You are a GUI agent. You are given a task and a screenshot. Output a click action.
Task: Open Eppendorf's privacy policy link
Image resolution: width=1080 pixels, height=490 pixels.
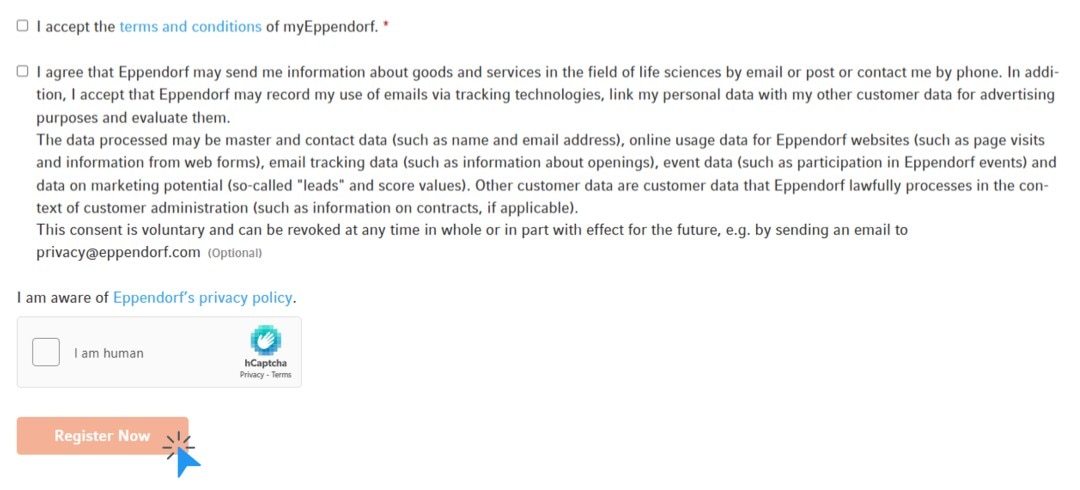[x=203, y=297]
